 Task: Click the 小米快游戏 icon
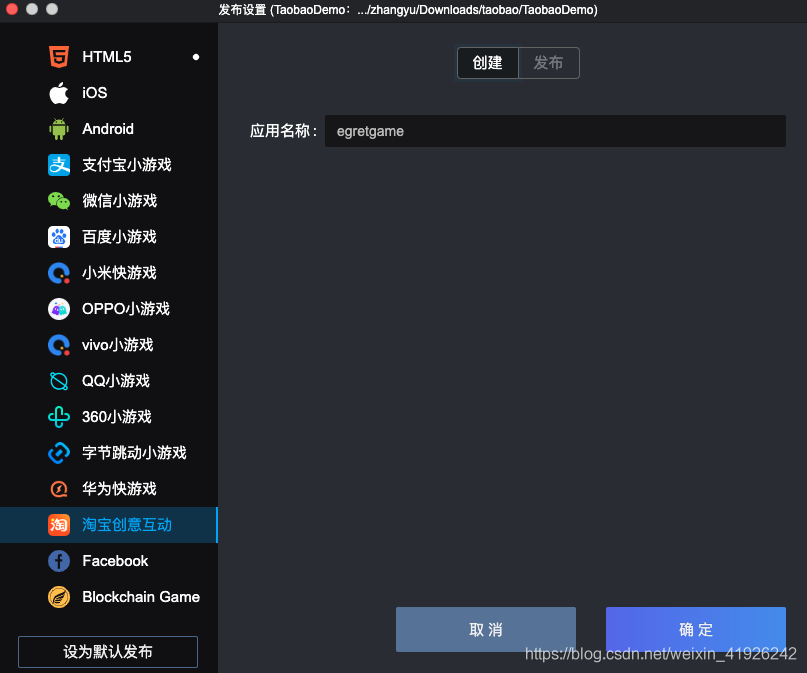(59, 273)
